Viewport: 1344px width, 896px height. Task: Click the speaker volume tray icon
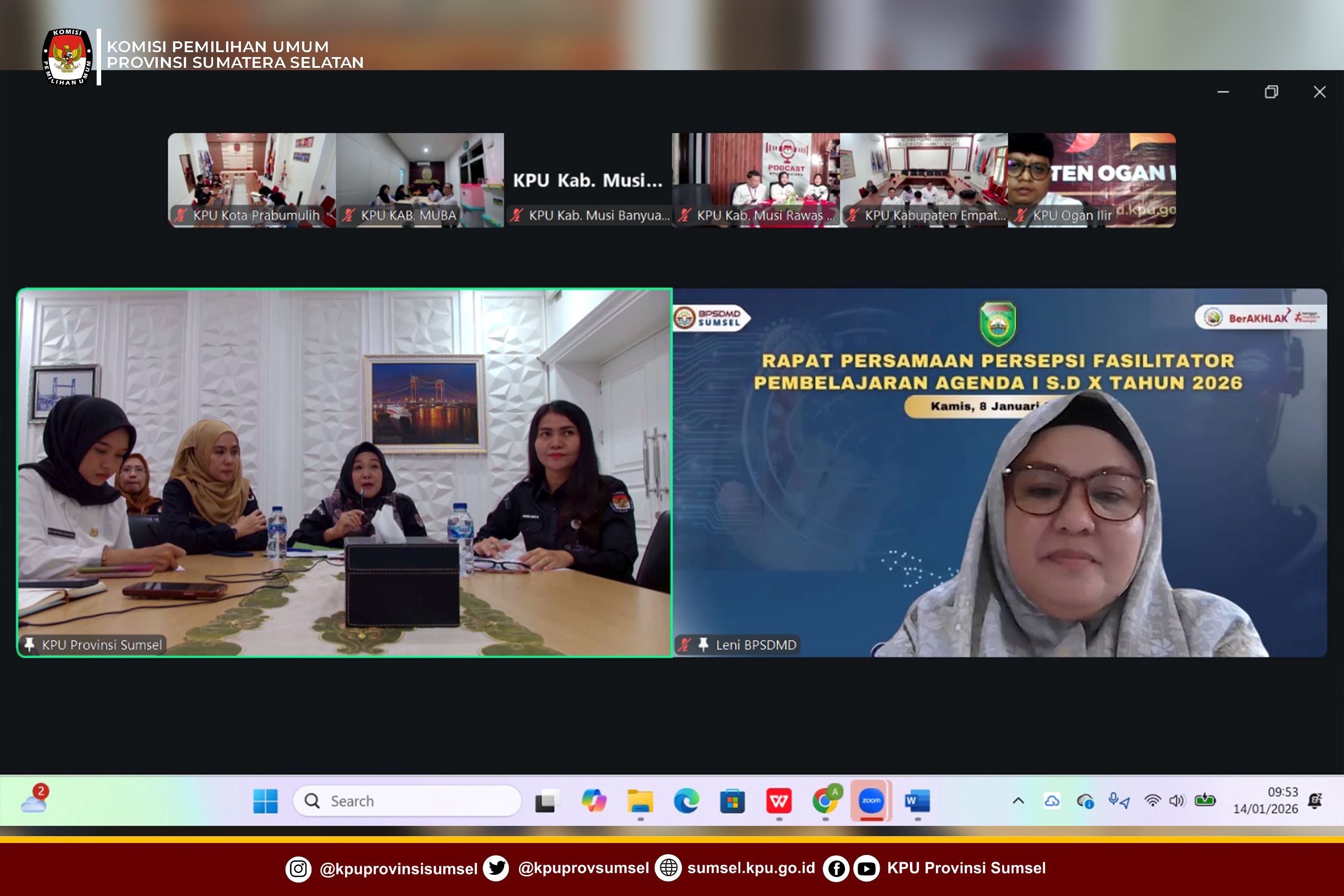(1176, 801)
